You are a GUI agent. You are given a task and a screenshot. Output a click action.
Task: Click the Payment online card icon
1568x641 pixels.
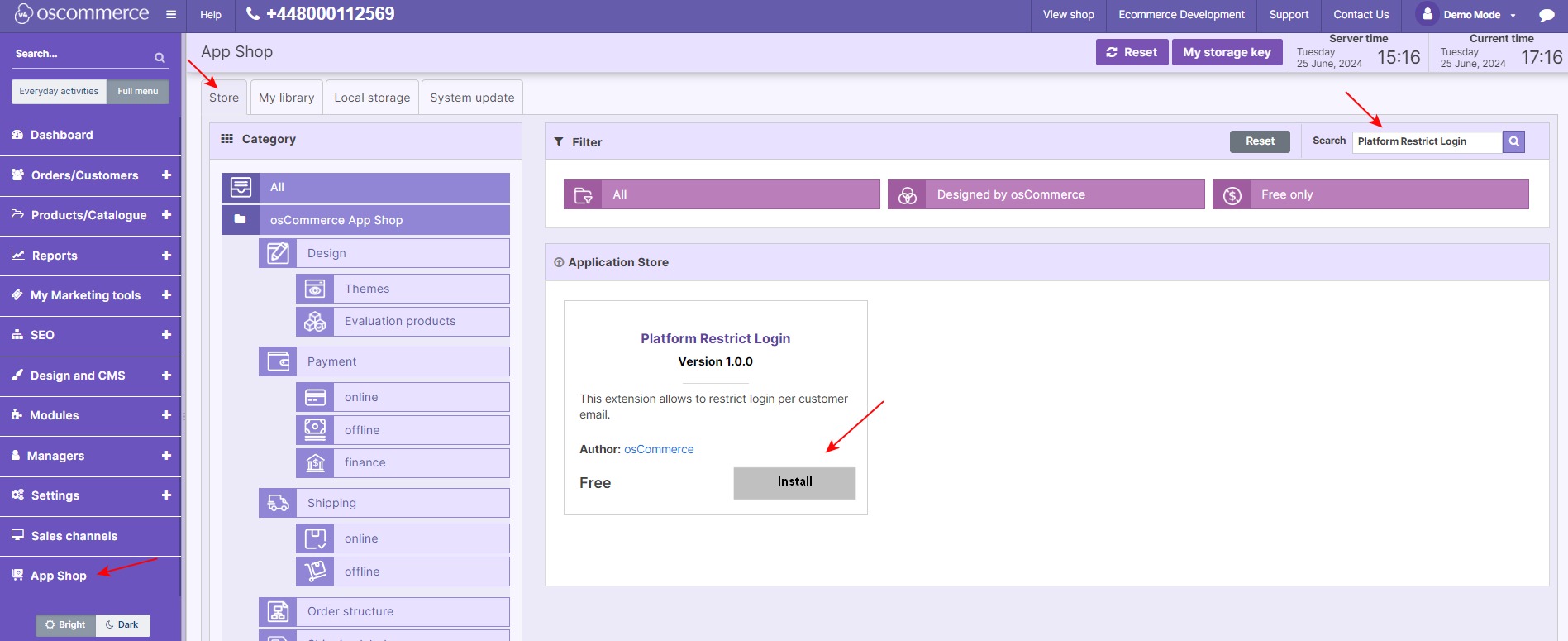coord(315,397)
